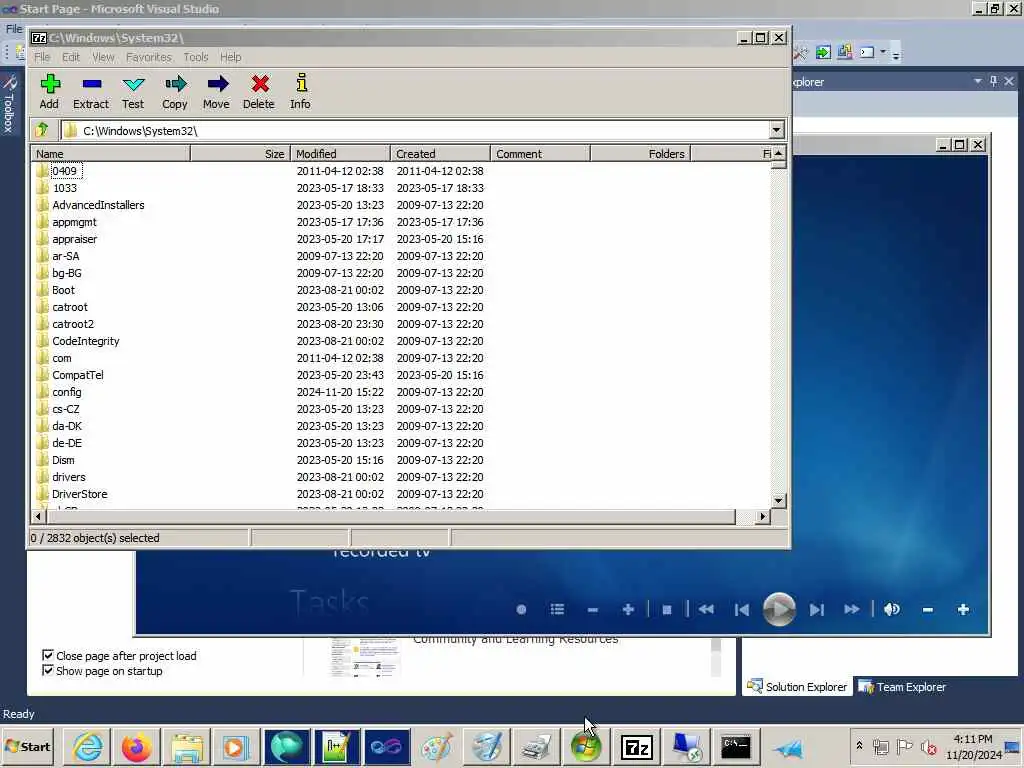
Task: Open the Toolbox side panel in Visual Studio
Action: pyautogui.click(x=9, y=104)
